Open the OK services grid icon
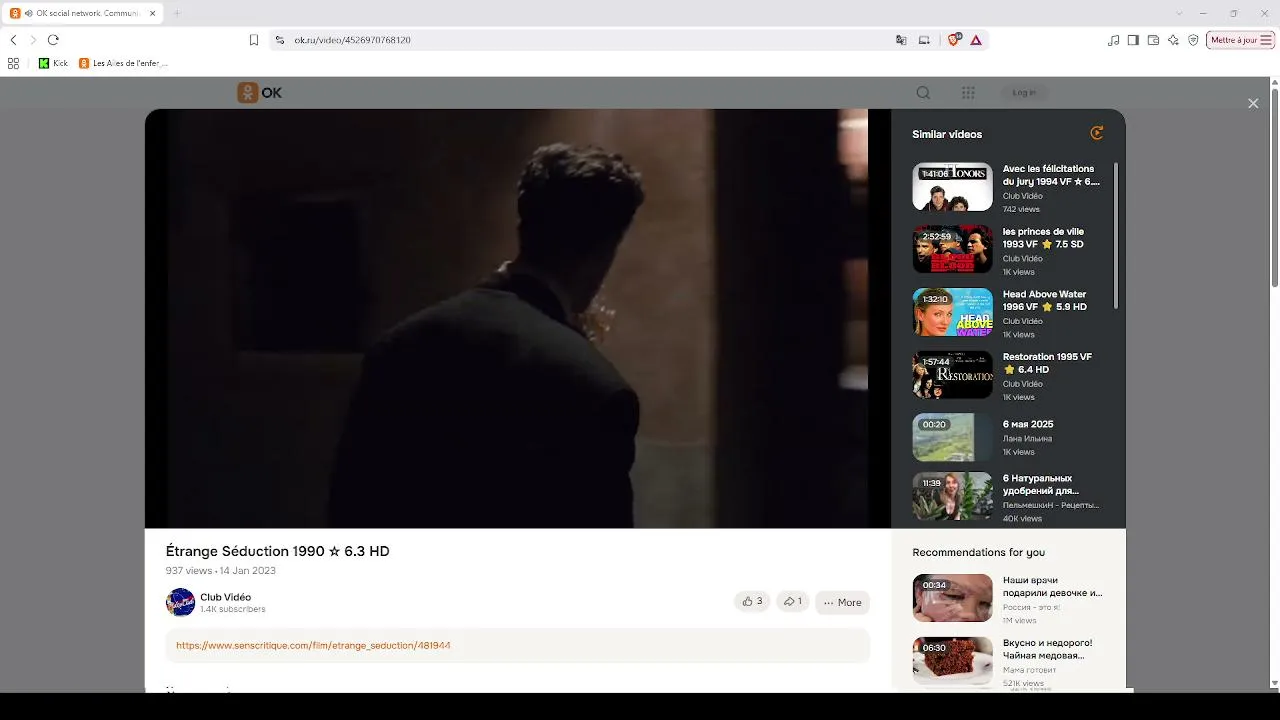The image size is (1280, 720). [968, 93]
